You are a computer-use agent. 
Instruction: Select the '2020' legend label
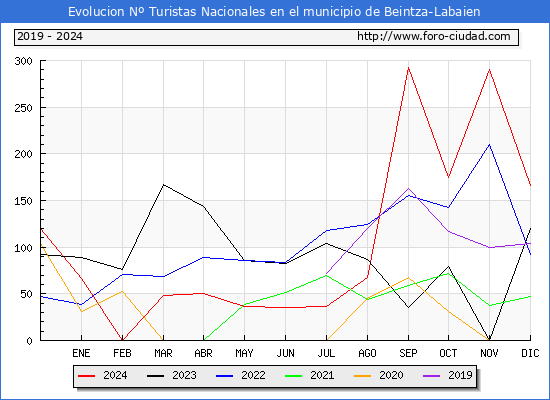click(x=391, y=375)
